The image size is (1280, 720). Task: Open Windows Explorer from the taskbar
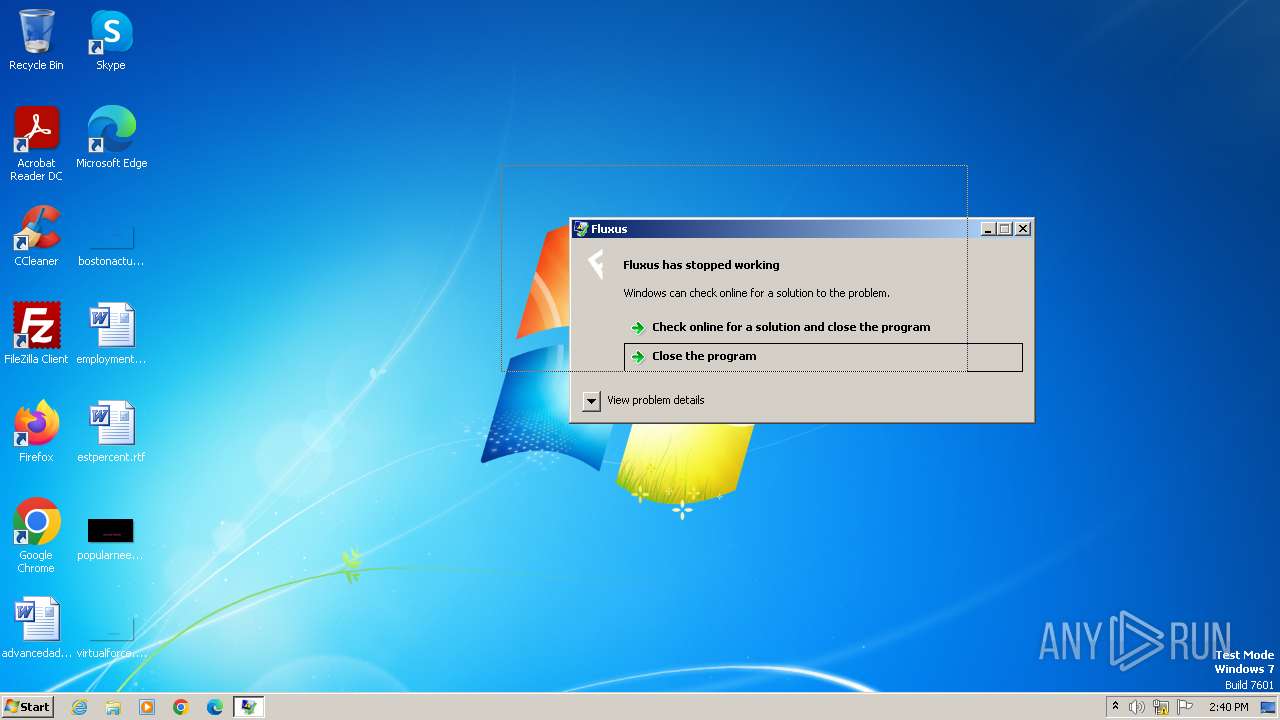(x=113, y=707)
